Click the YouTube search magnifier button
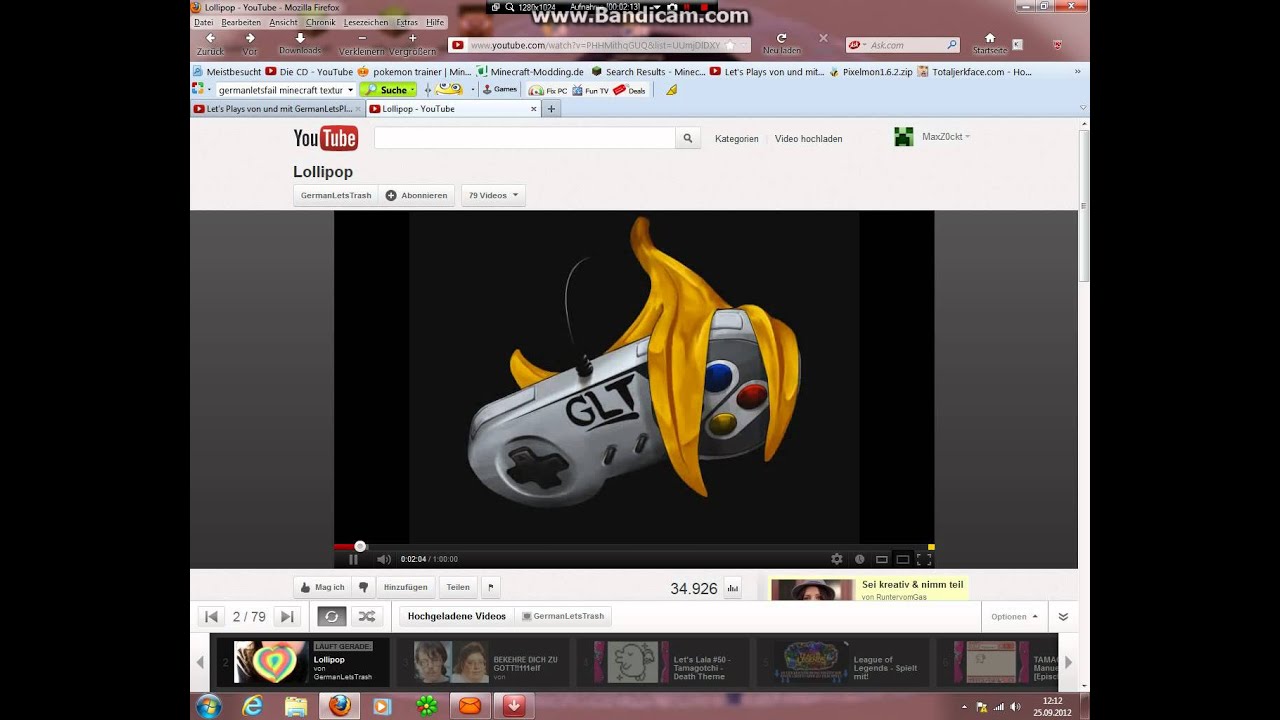 (x=687, y=139)
